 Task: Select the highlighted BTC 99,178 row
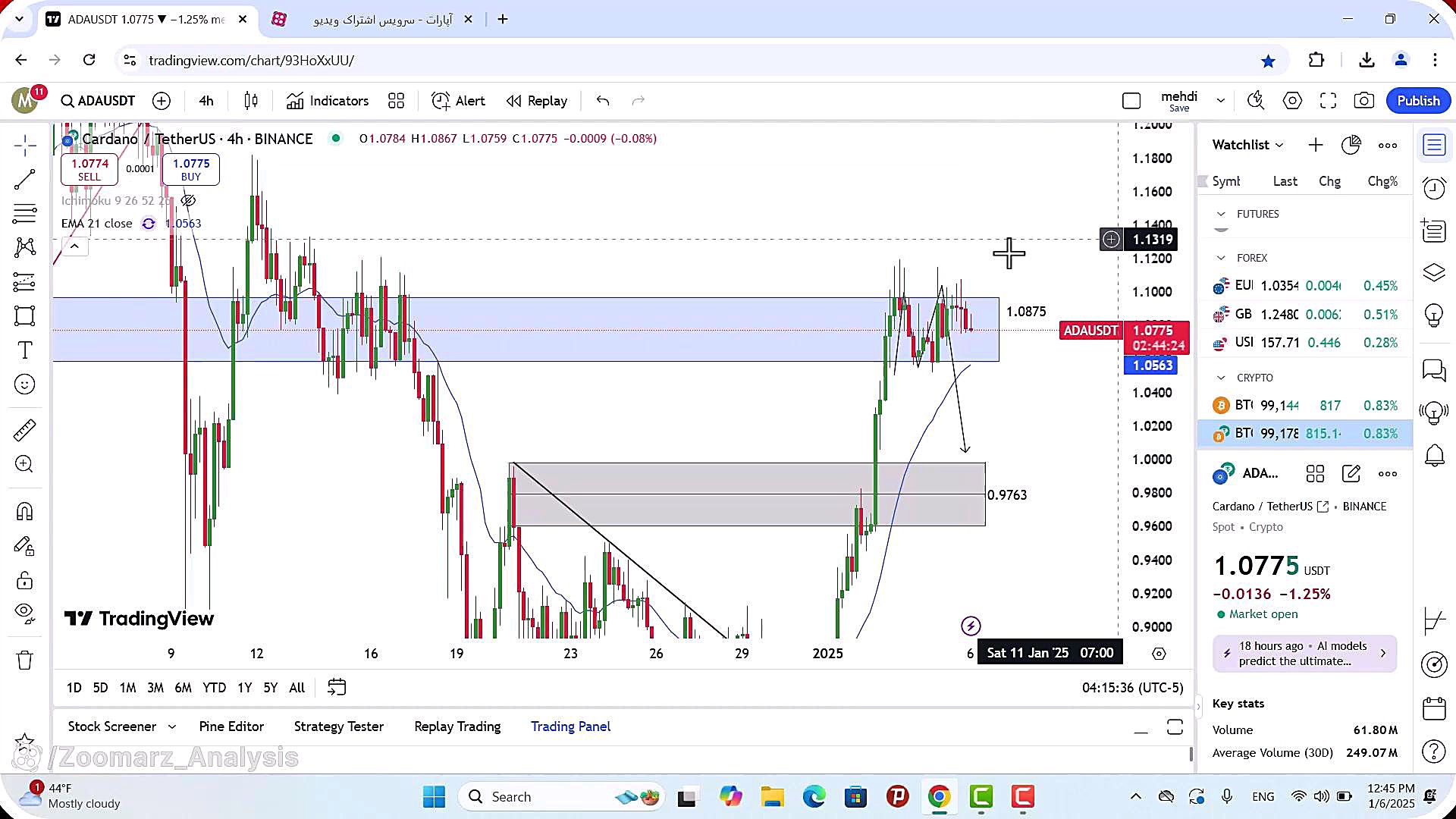[x=1304, y=434]
